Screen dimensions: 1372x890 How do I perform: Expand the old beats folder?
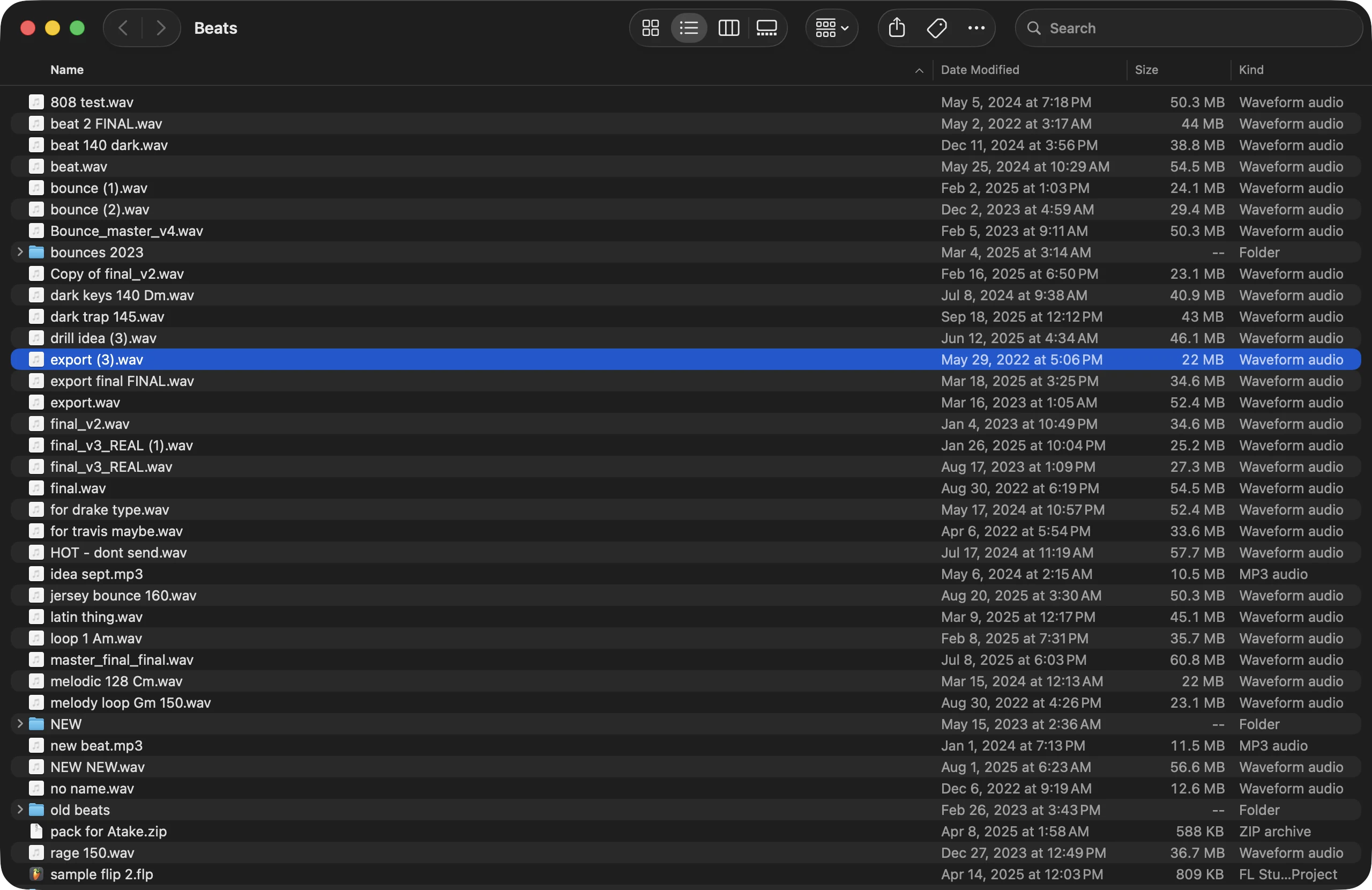pos(20,809)
